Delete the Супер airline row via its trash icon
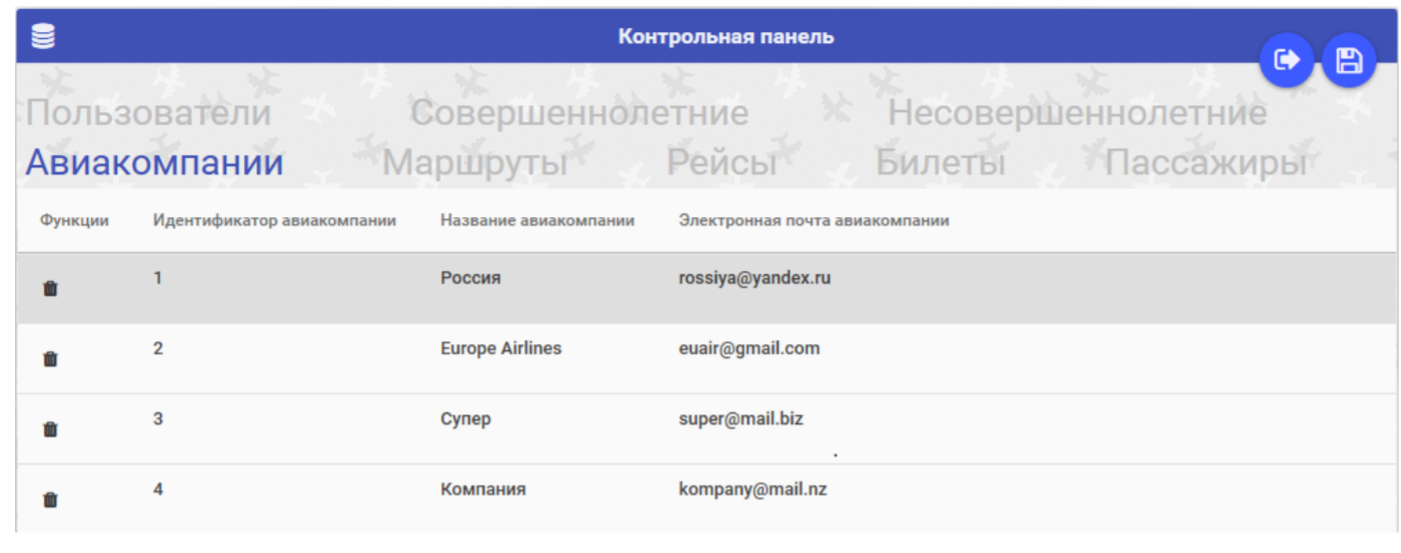 50,429
